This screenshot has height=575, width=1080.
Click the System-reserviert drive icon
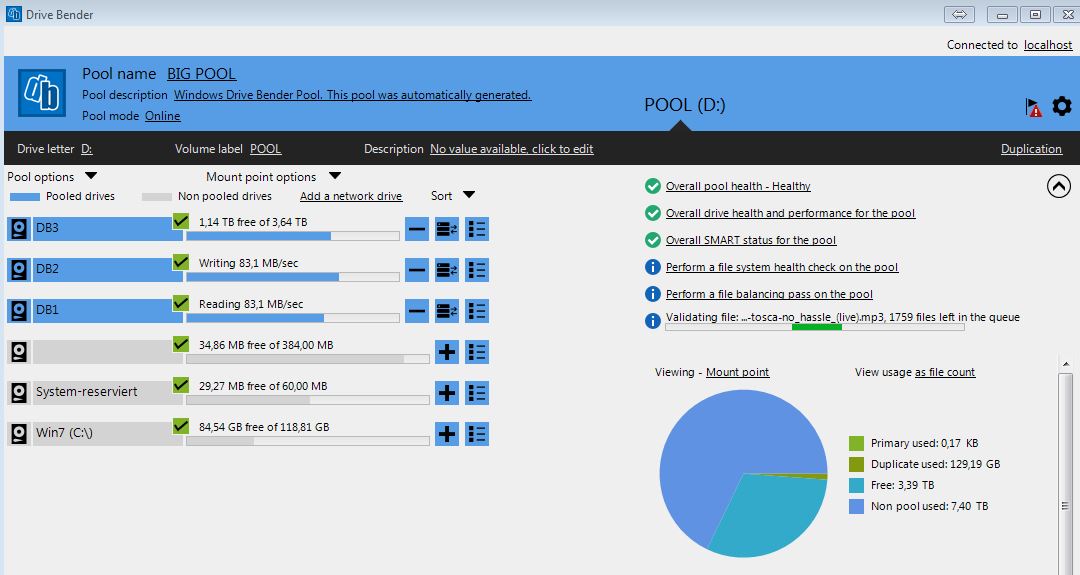[x=19, y=393]
